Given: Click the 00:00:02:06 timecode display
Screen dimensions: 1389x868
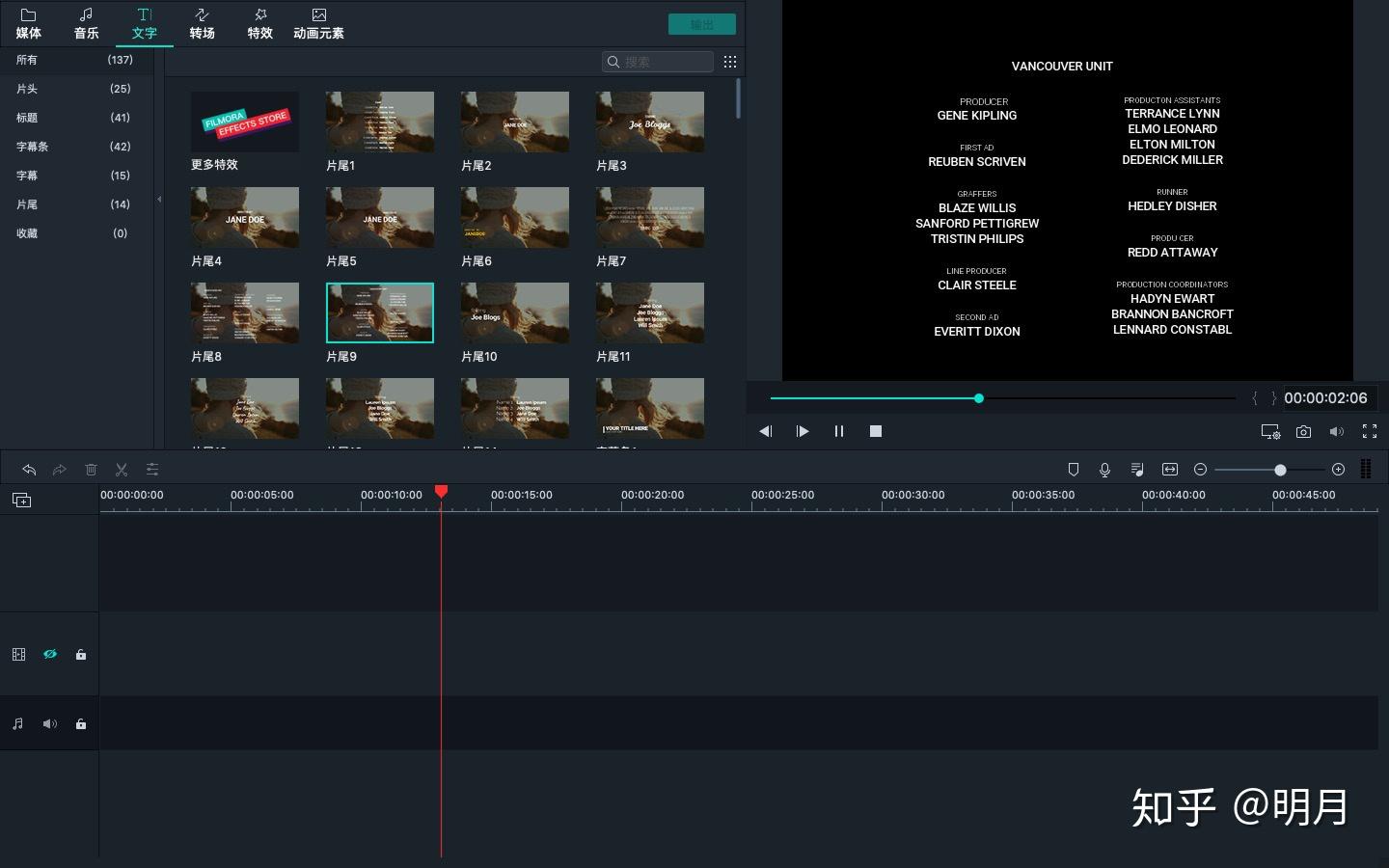Looking at the screenshot, I should pos(1325,398).
